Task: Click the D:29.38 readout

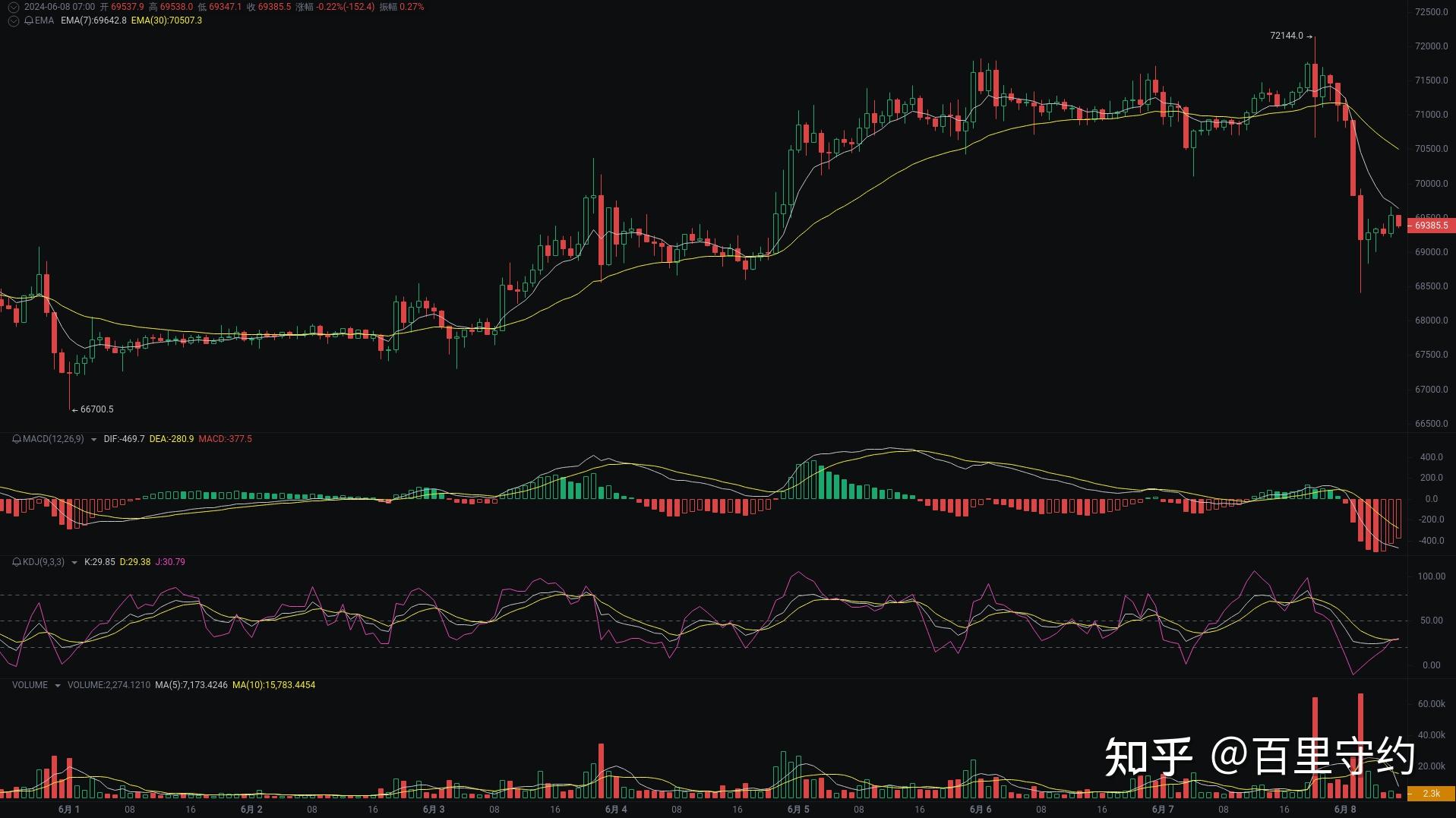Action: (x=135, y=562)
